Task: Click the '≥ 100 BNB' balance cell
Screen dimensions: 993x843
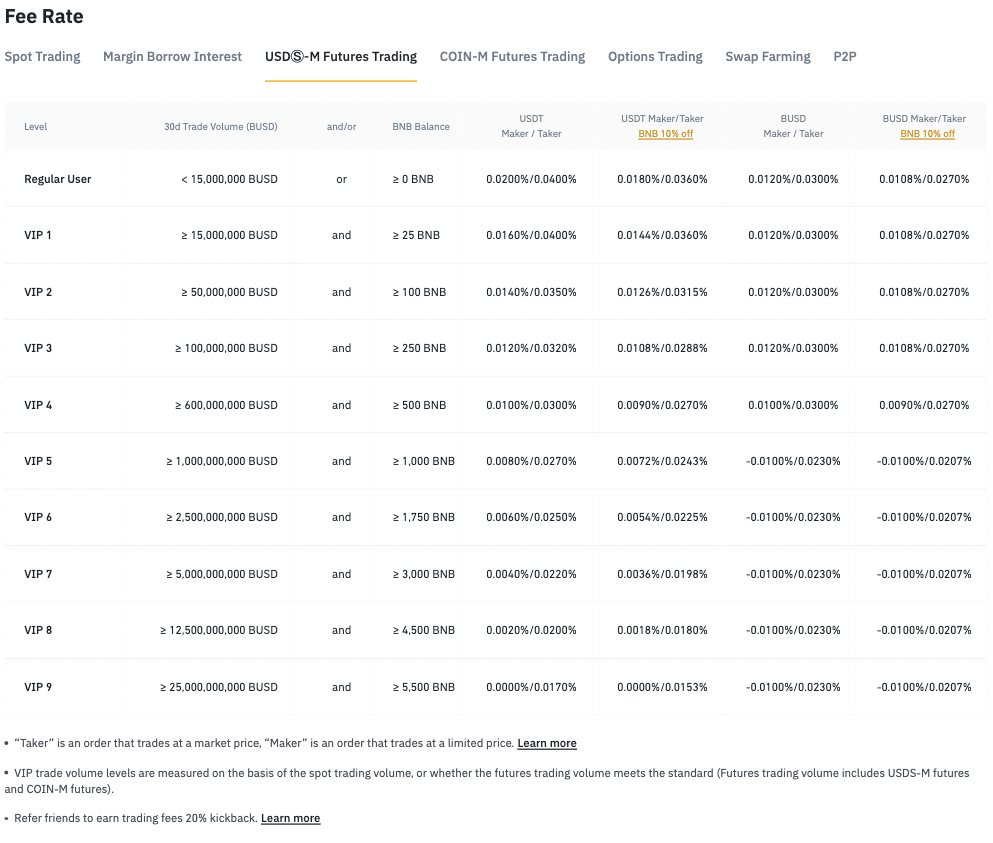Action: pyautogui.click(x=419, y=292)
